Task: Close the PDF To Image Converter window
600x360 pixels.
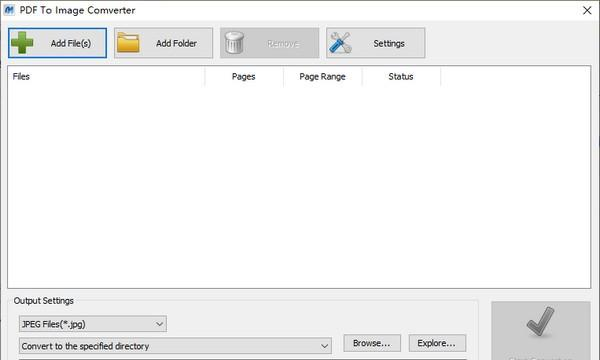Action: [587, 10]
